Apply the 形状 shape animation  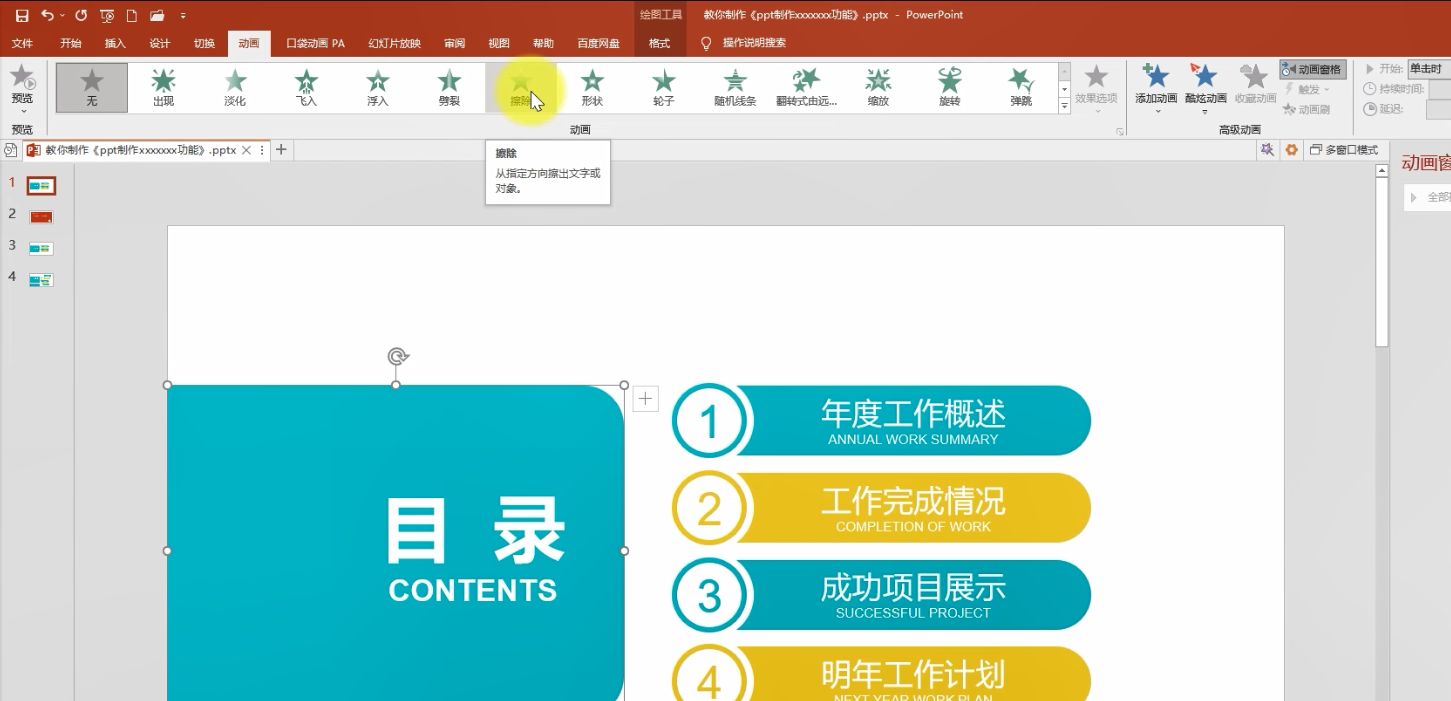[x=592, y=87]
